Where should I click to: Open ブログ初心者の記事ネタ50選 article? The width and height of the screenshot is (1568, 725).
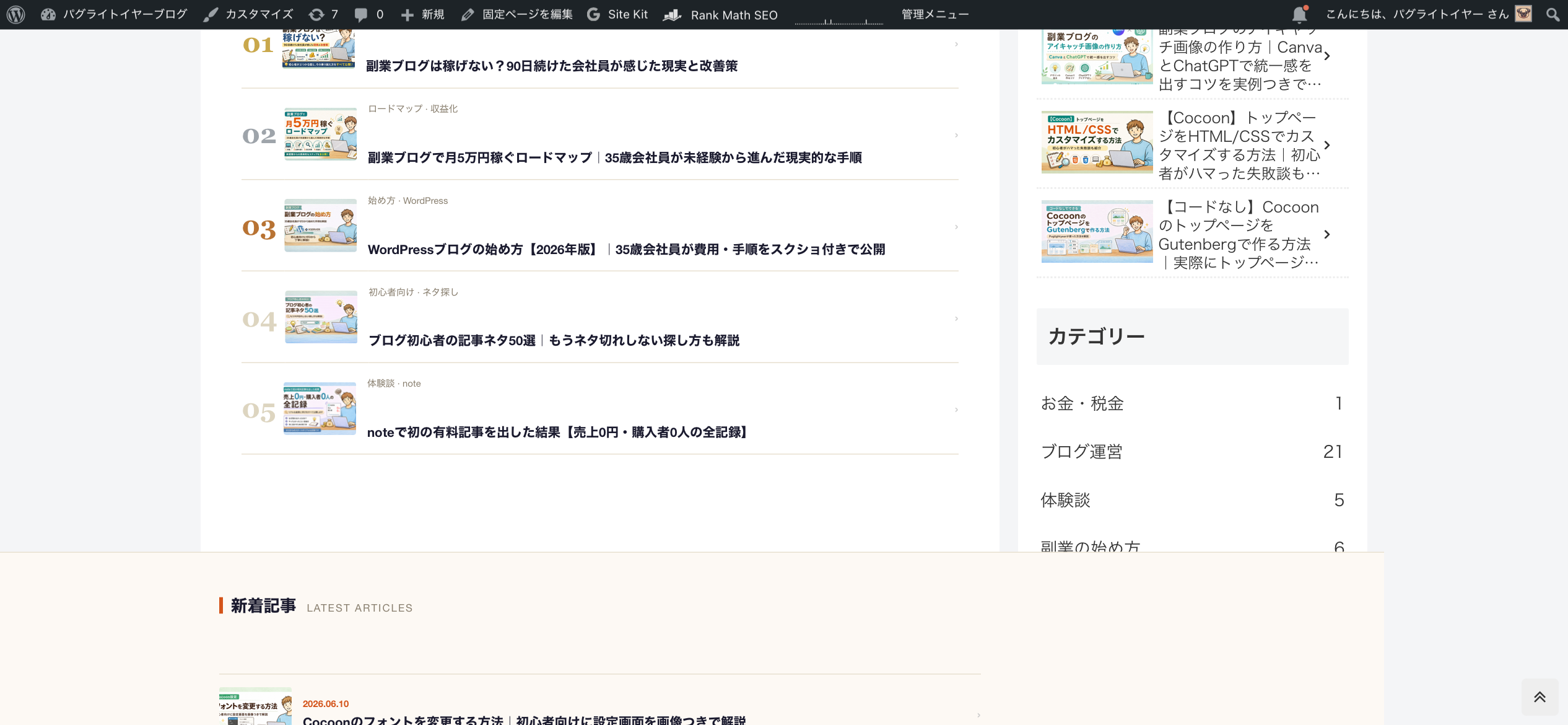pos(554,340)
